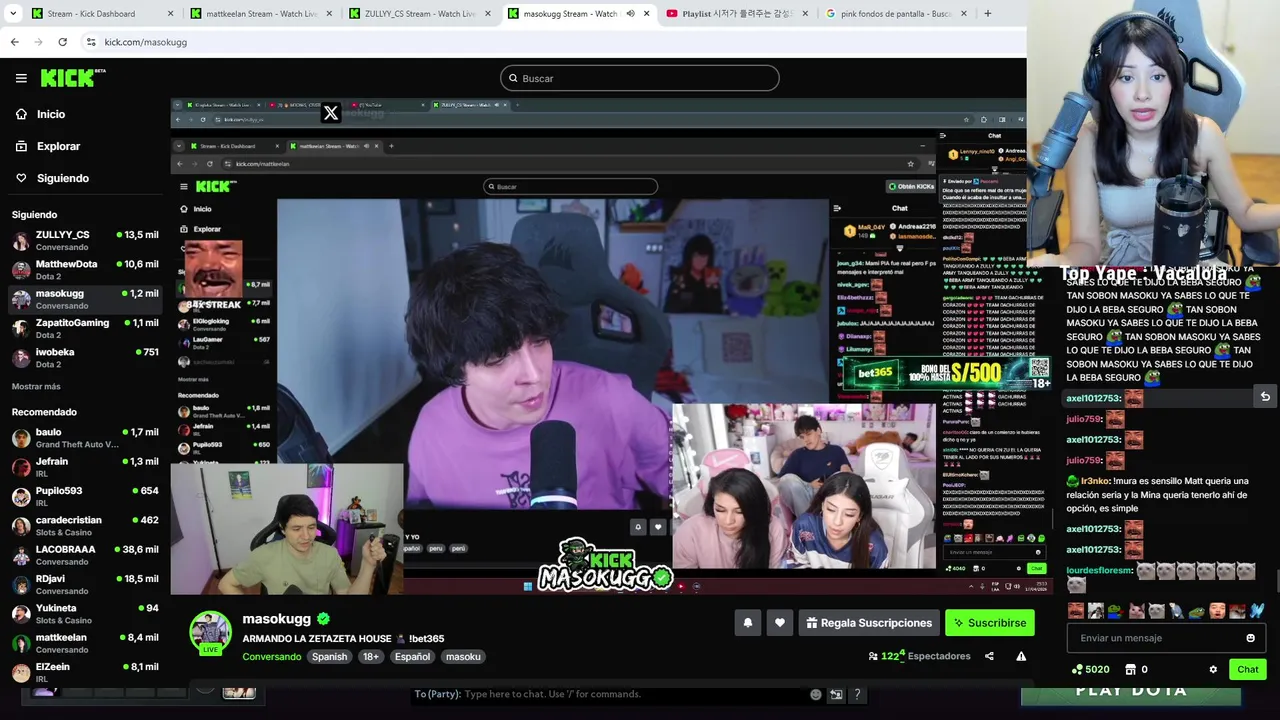Open ZULLYY_CS channel in Siguiendo list
Viewport: 1280px width, 720px height.
85,241
